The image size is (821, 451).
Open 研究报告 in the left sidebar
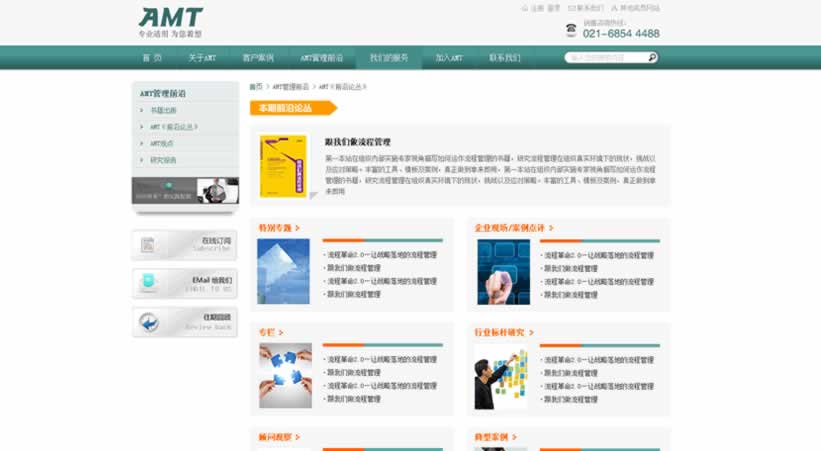[163, 160]
